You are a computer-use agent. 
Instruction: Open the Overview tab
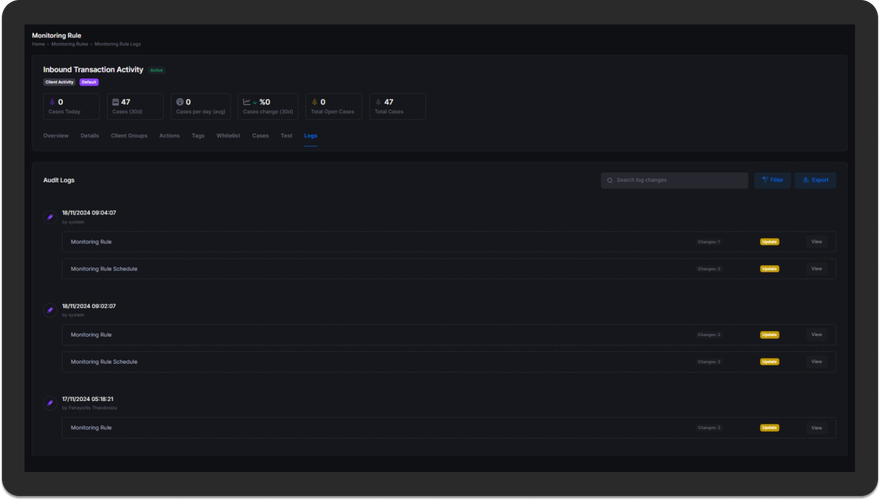point(56,136)
